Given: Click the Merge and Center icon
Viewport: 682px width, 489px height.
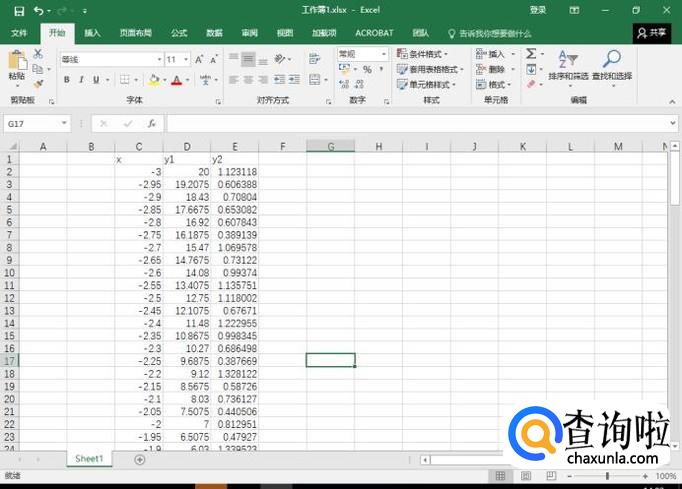Looking at the screenshot, I should pyautogui.click(x=314, y=80).
